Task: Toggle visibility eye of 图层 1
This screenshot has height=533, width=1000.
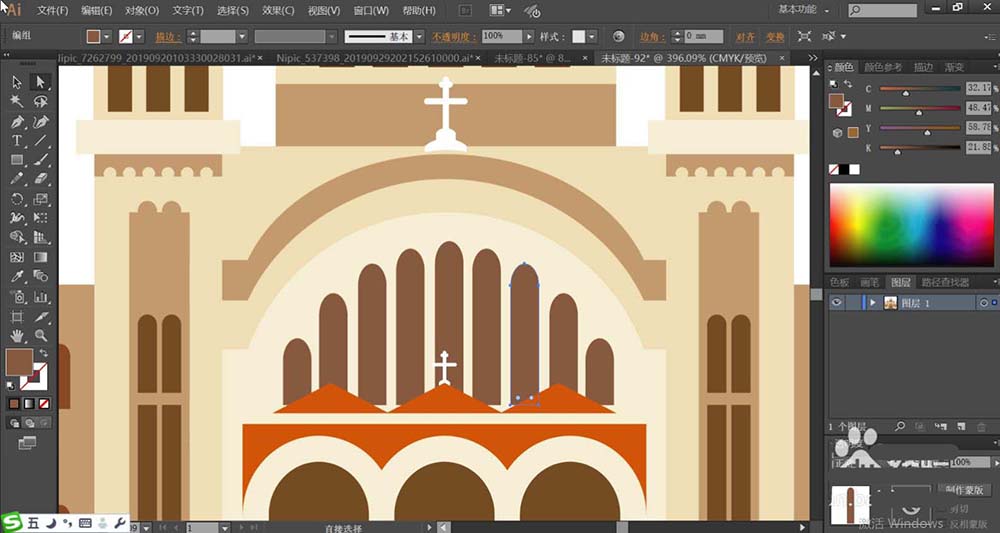Action: coord(837,303)
